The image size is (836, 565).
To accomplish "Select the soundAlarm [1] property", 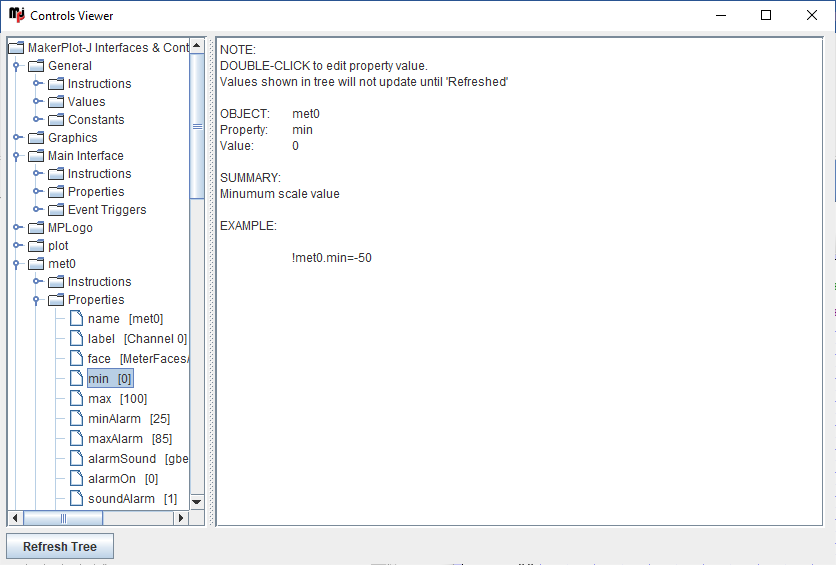I will [132, 499].
